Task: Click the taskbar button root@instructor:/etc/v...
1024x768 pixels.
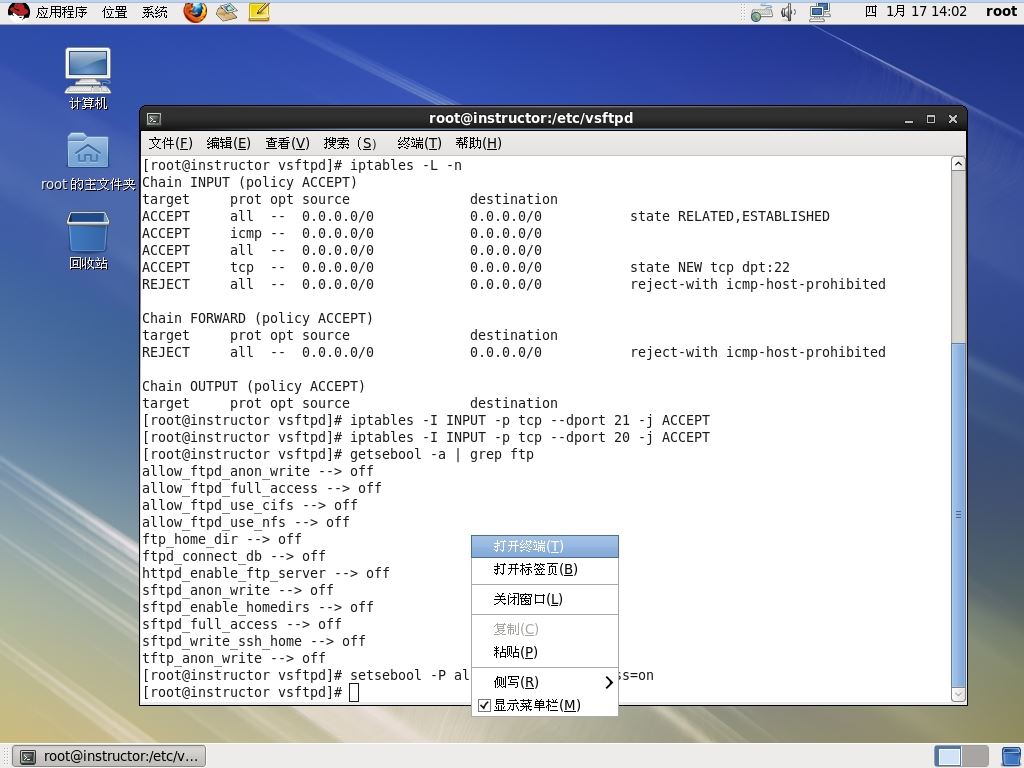Action: click(110, 756)
